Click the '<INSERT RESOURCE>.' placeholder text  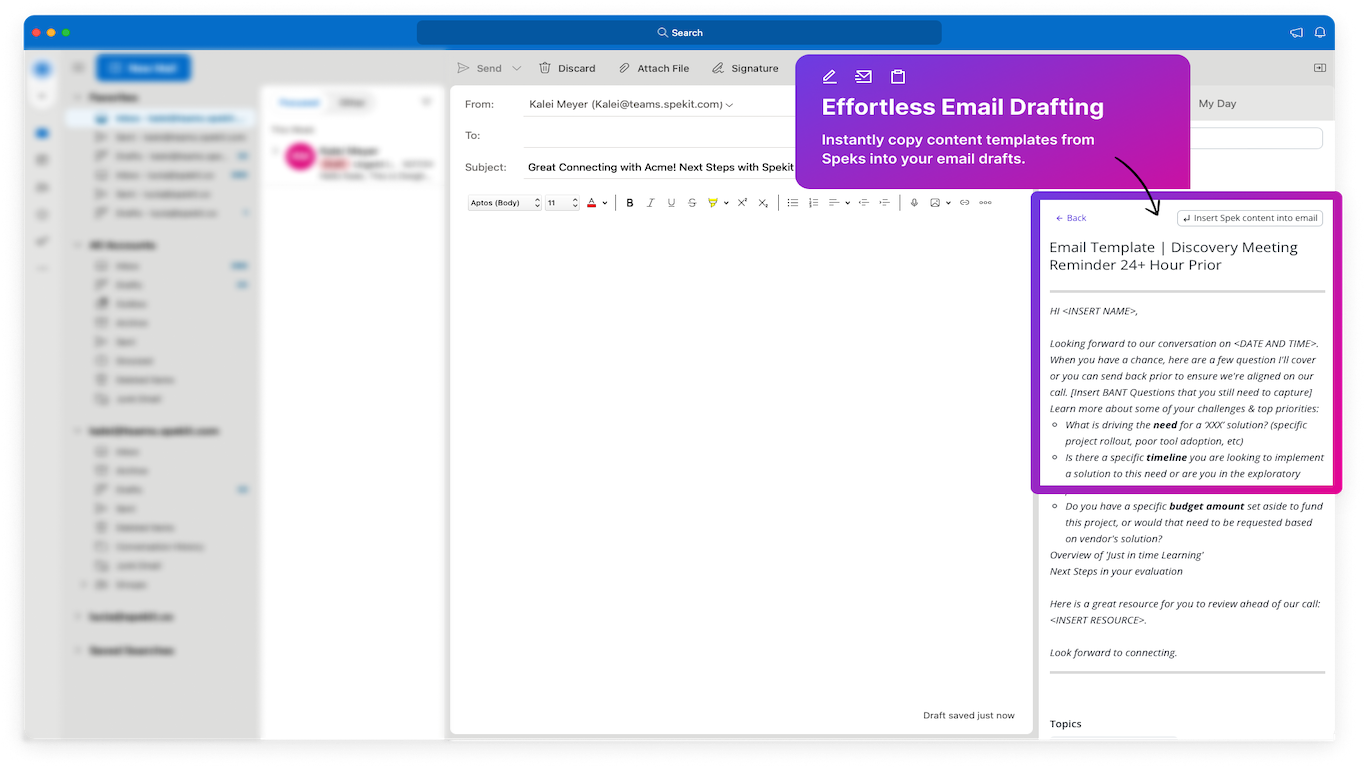[1098, 620]
